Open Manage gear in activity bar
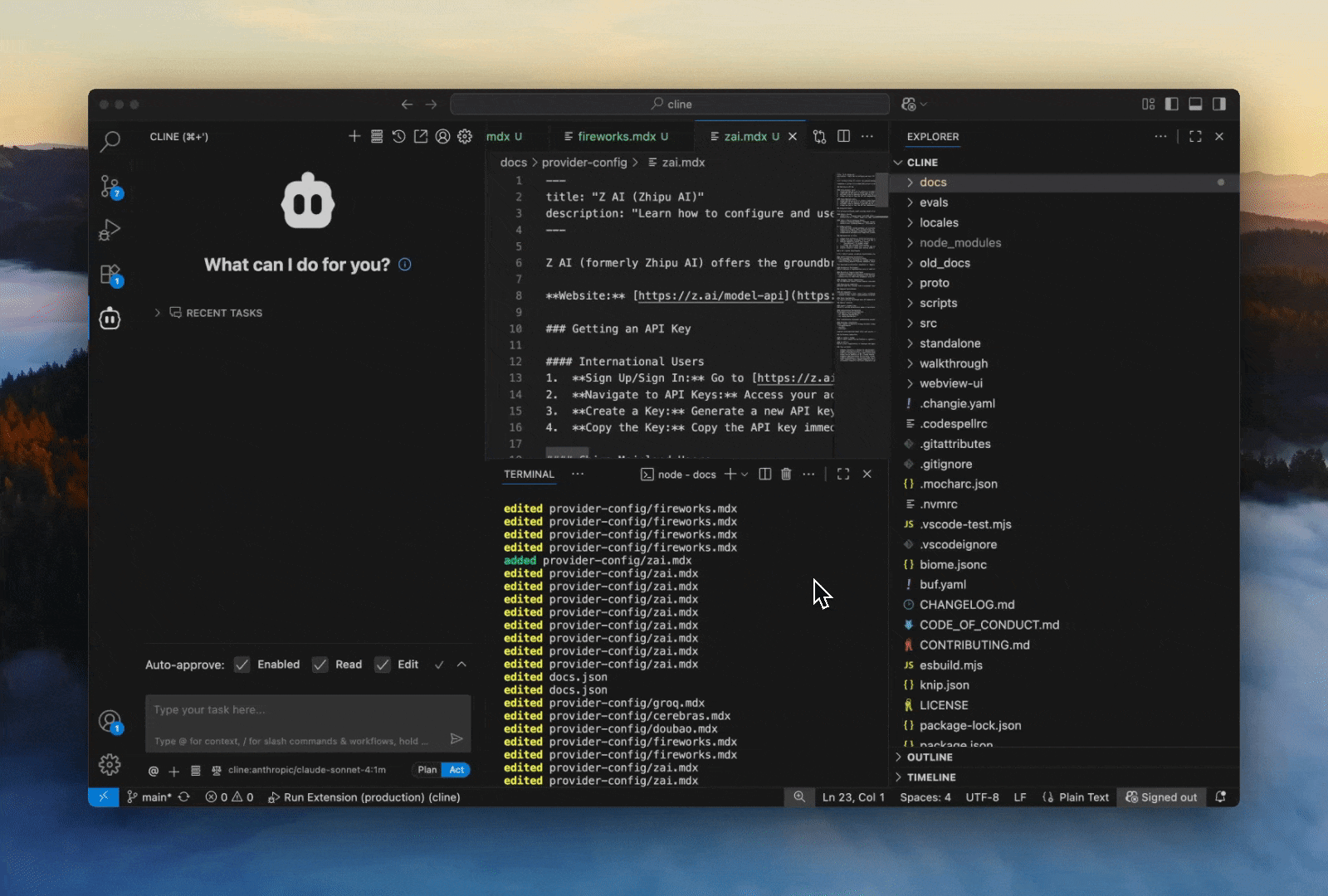 (110, 764)
